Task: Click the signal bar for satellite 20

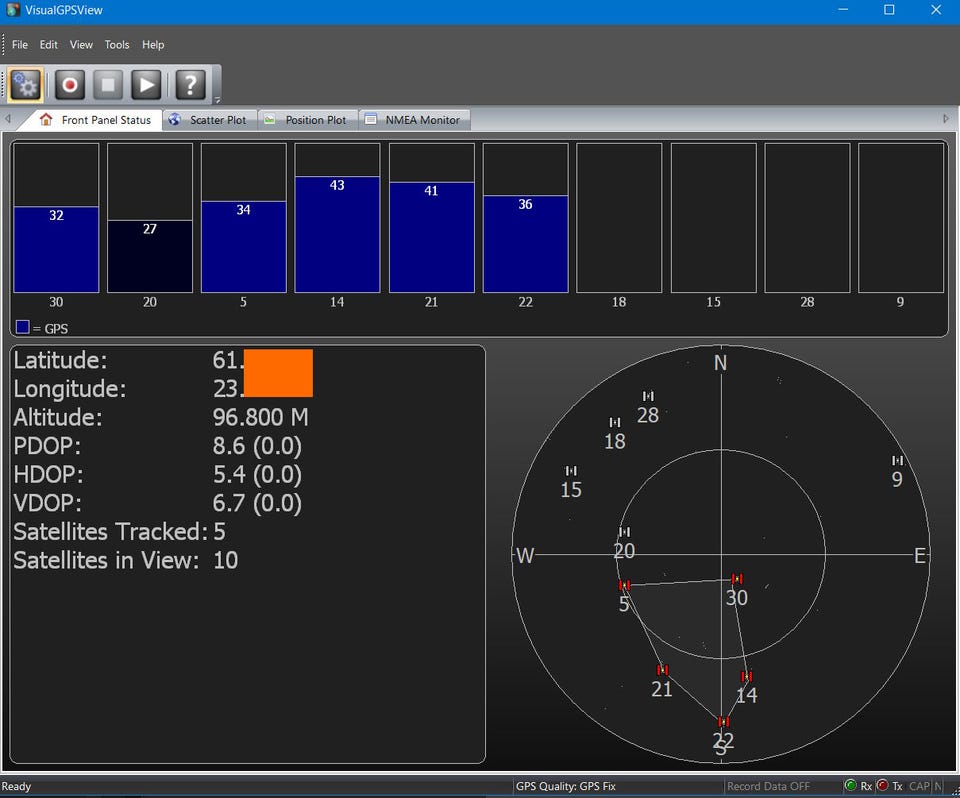Action: [150, 256]
